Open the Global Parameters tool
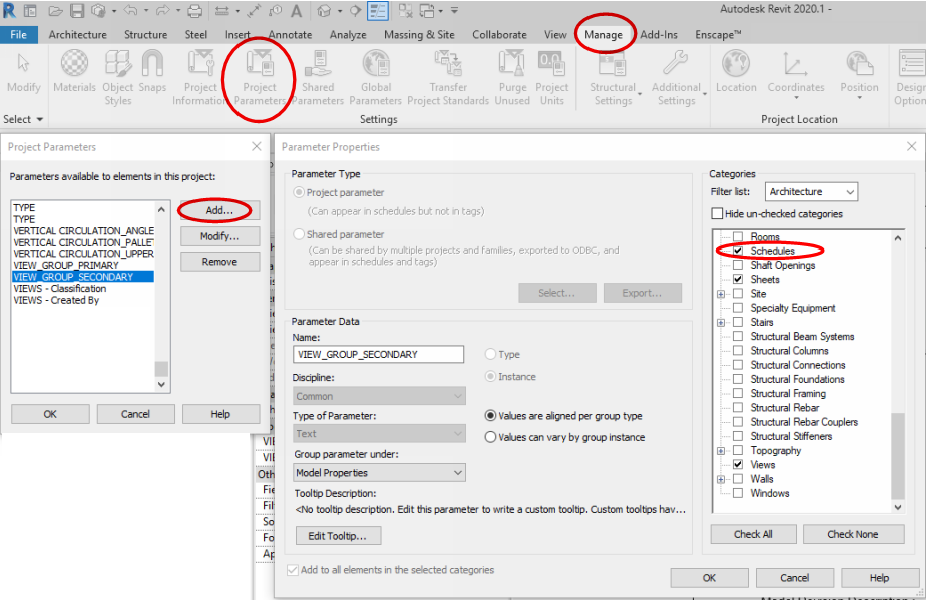The width and height of the screenshot is (927, 601). [x=375, y=80]
